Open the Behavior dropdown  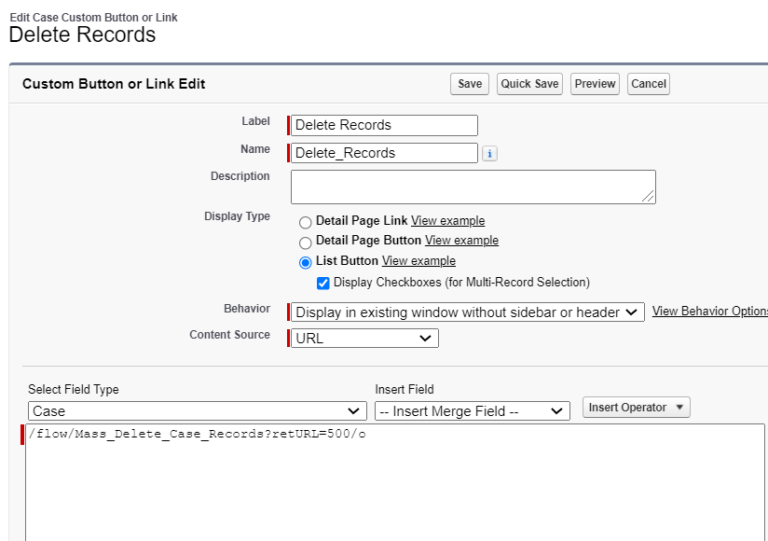pos(467,312)
